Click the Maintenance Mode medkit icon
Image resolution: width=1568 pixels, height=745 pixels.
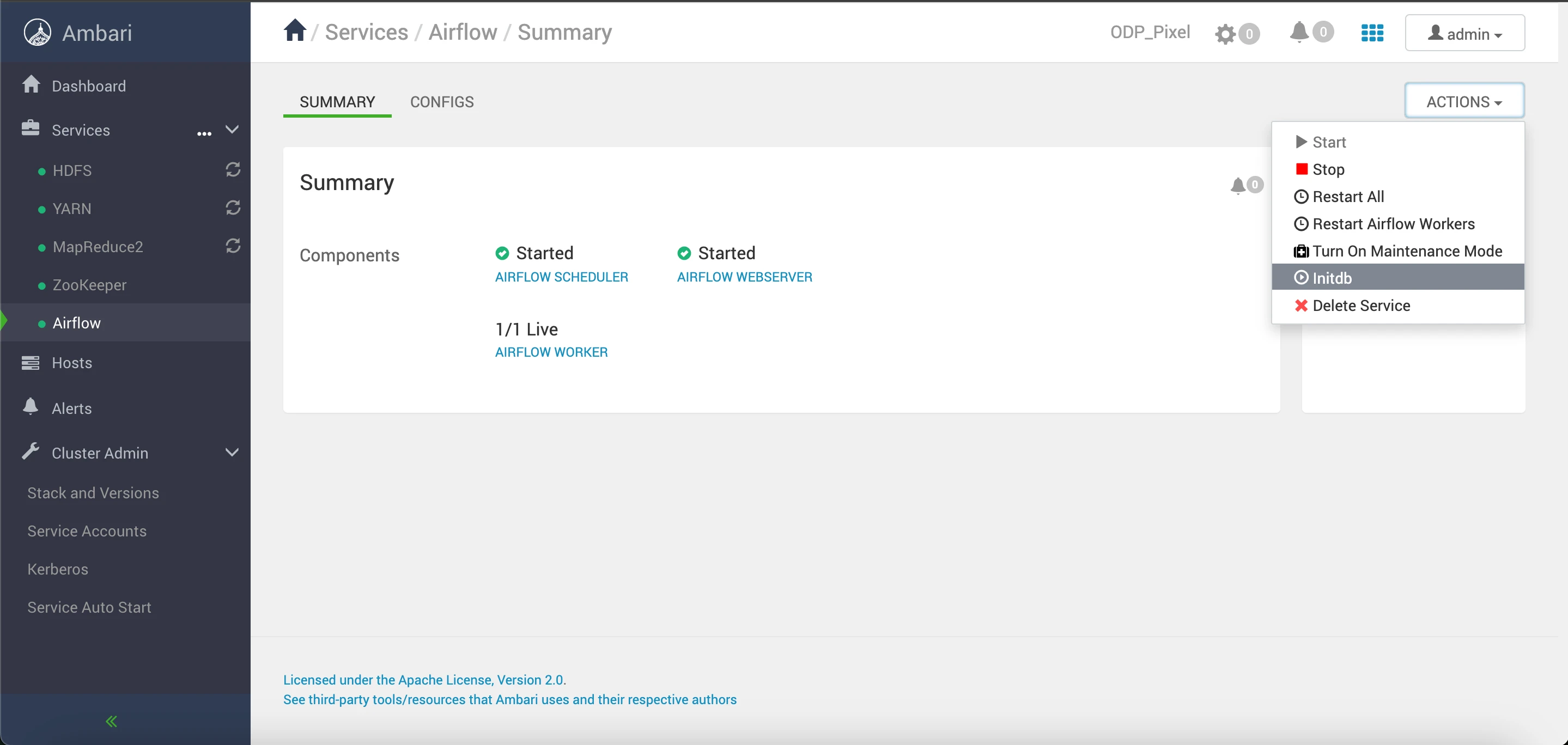(1301, 252)
